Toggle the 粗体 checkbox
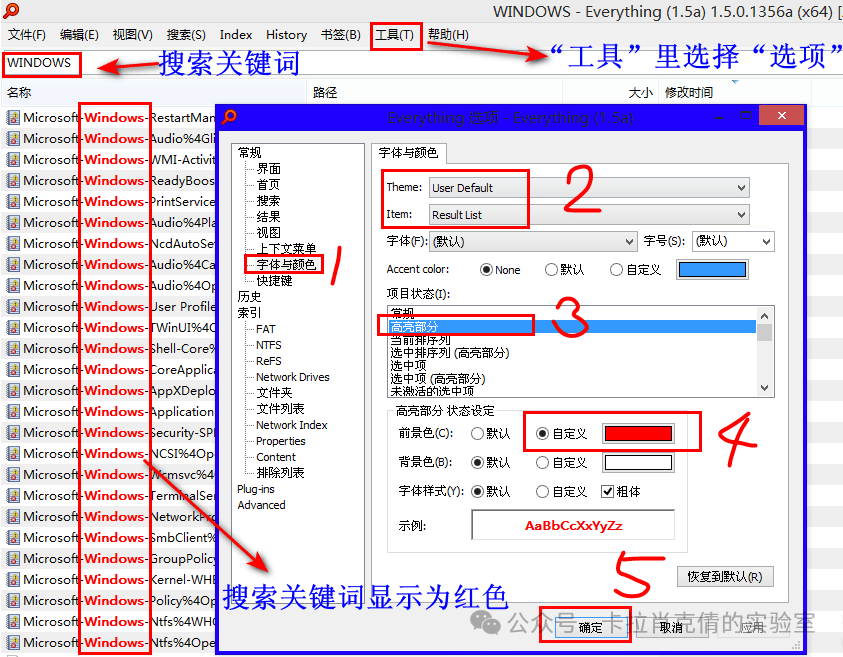The image size is (843, 657). [607, 491]
